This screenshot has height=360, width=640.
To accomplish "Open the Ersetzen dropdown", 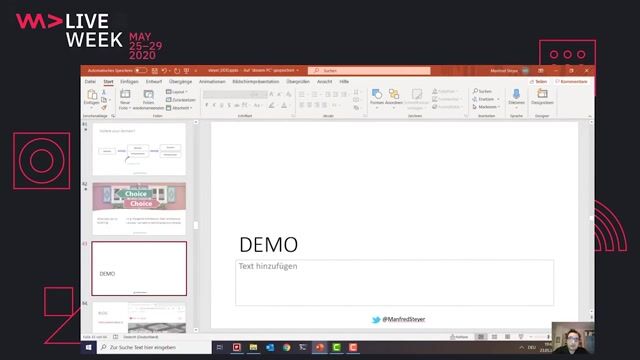I will (x=486, y=99).
